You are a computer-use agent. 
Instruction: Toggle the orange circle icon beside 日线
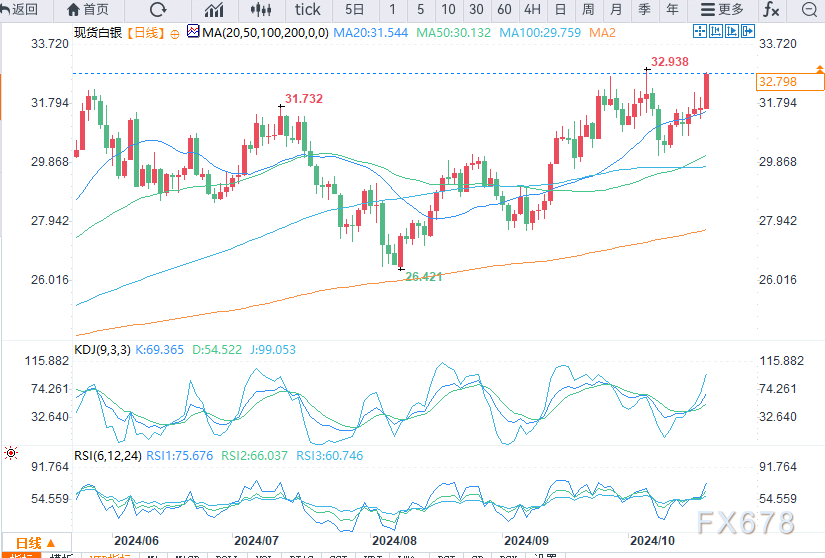[175, 33]
